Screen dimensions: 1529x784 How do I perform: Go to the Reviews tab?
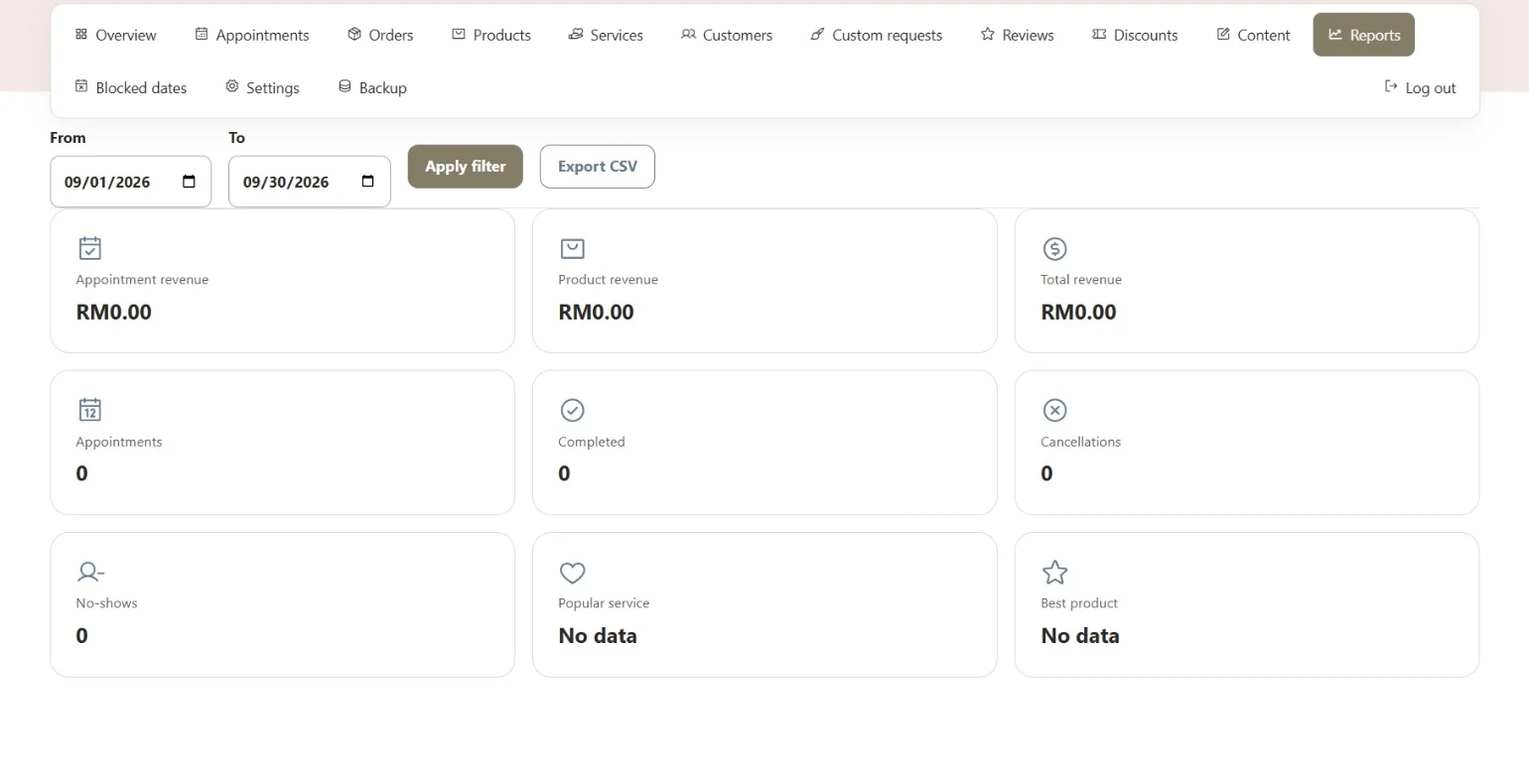tap(1018, 35)
